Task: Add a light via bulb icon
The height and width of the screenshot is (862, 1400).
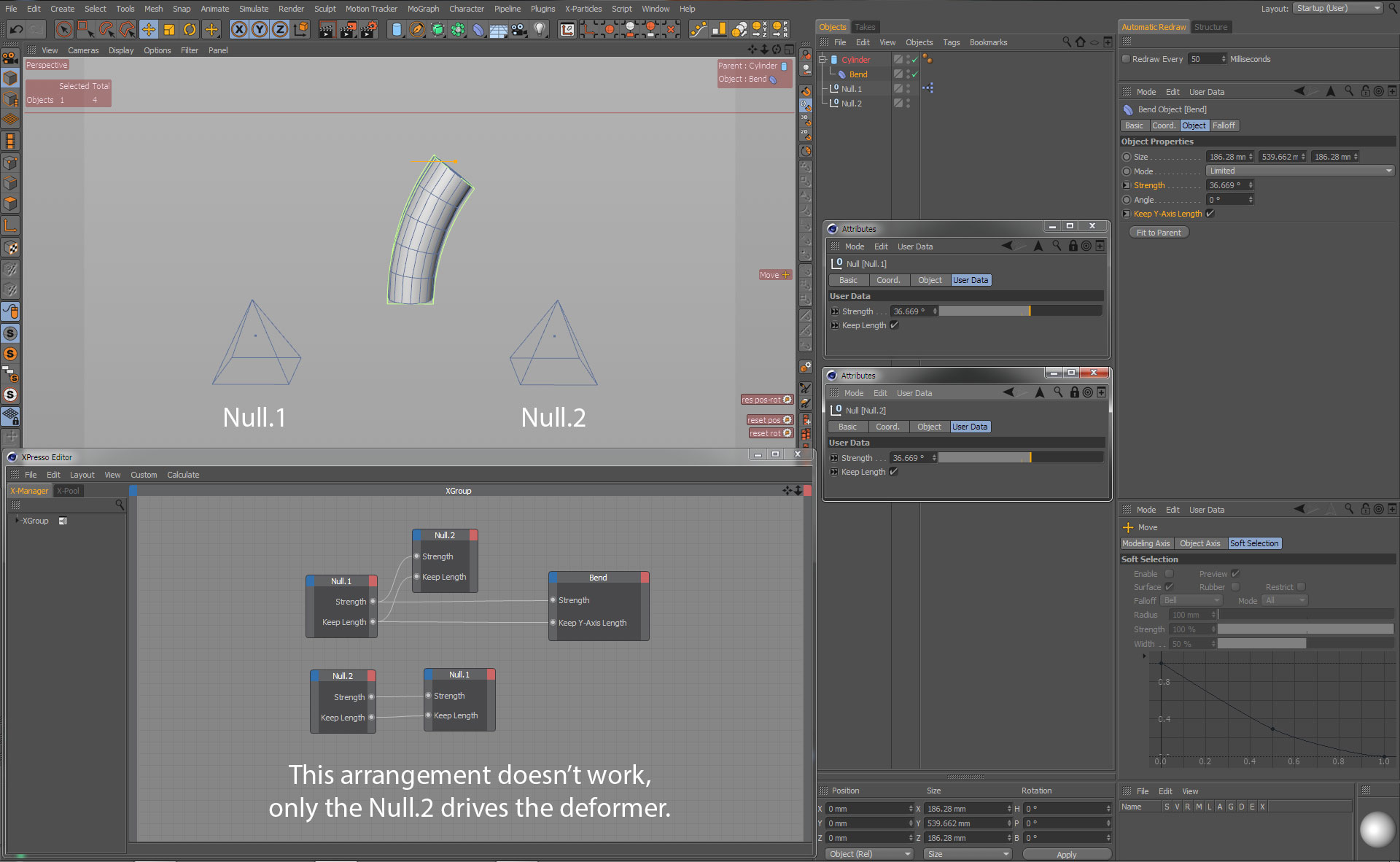Action: (540, 29)
